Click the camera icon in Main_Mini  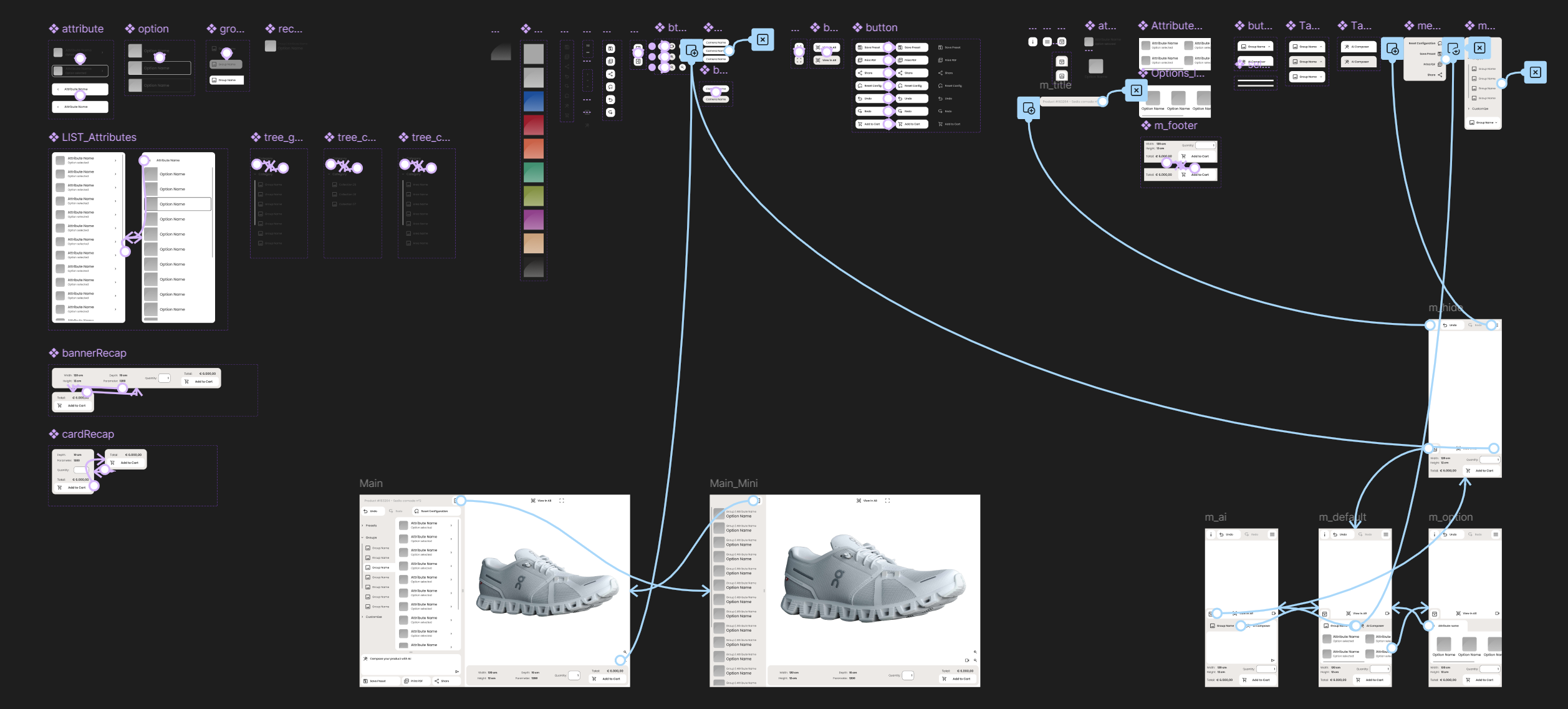[x=968, y=660]
